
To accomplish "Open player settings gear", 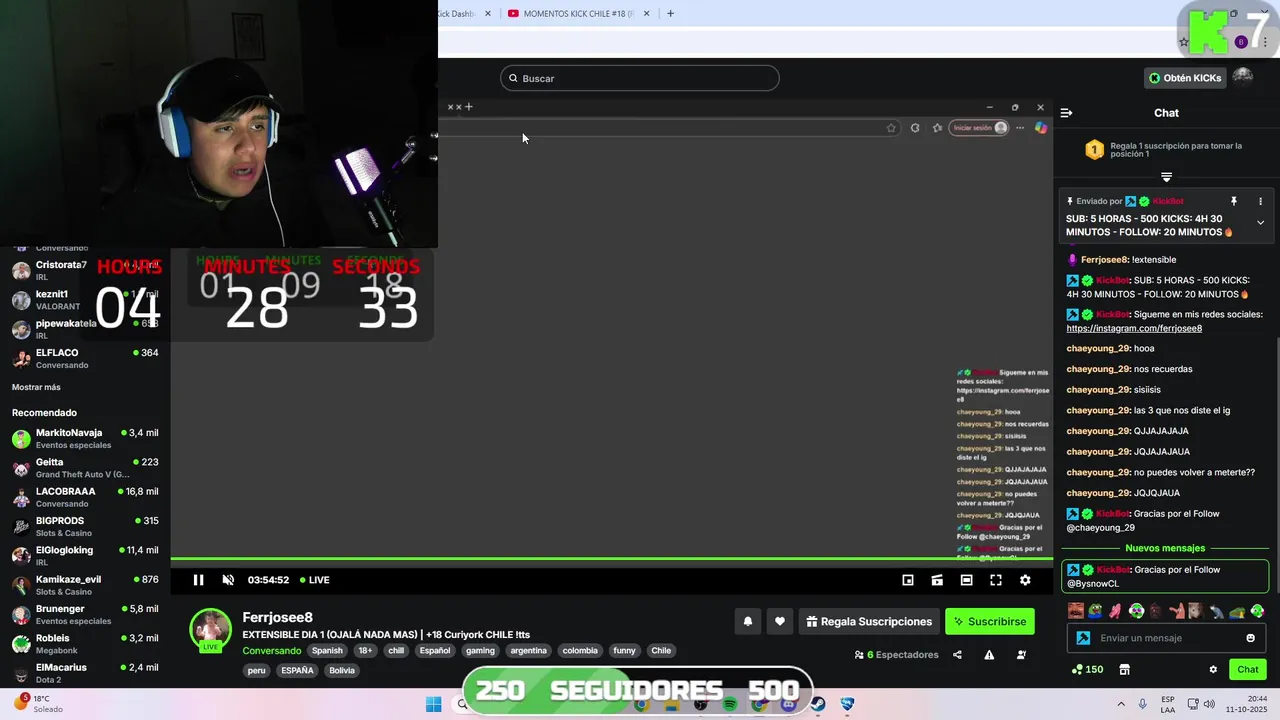I will coord(1025,580).
